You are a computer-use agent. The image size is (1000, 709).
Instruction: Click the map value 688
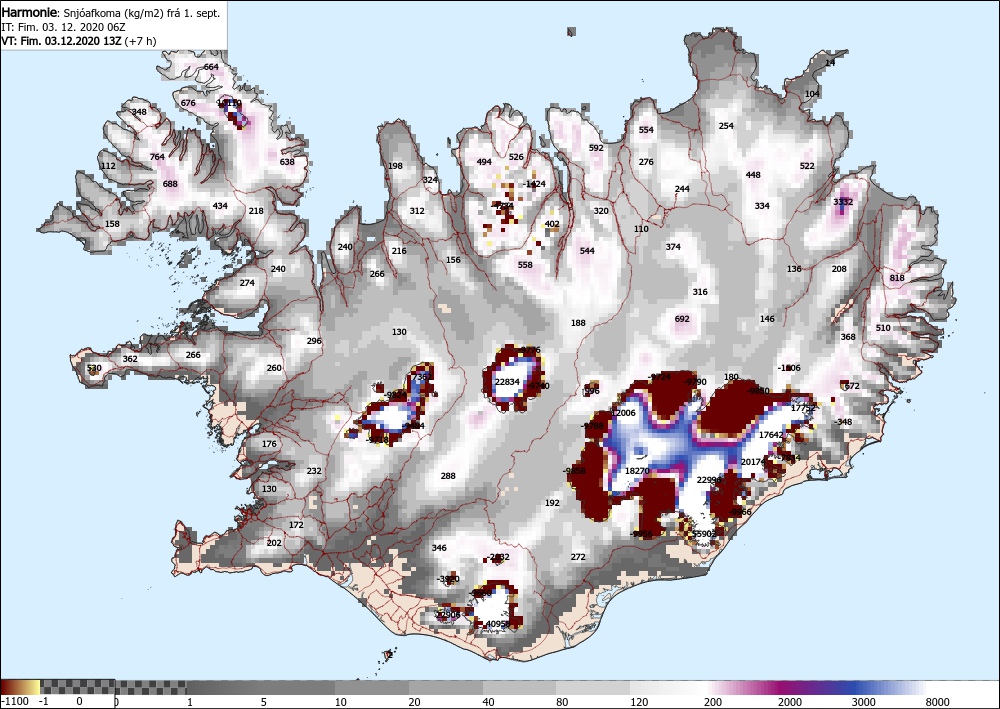(170, 184)
